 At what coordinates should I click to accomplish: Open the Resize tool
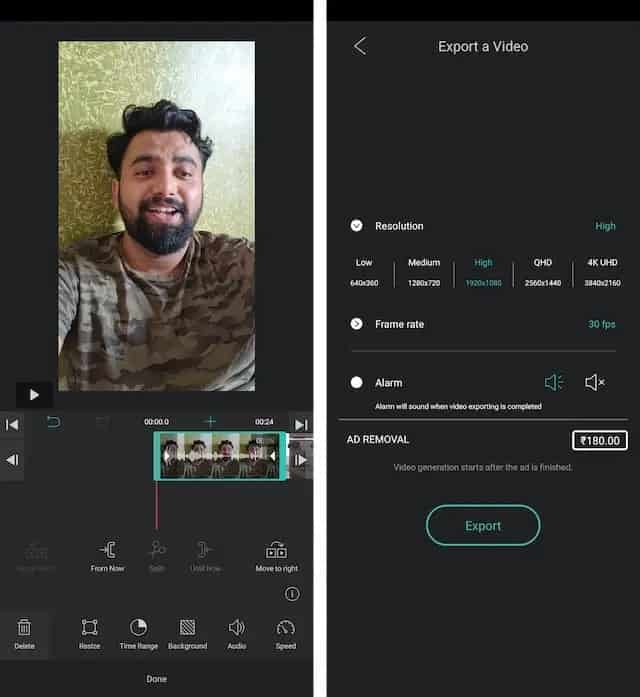click(89, 633)
